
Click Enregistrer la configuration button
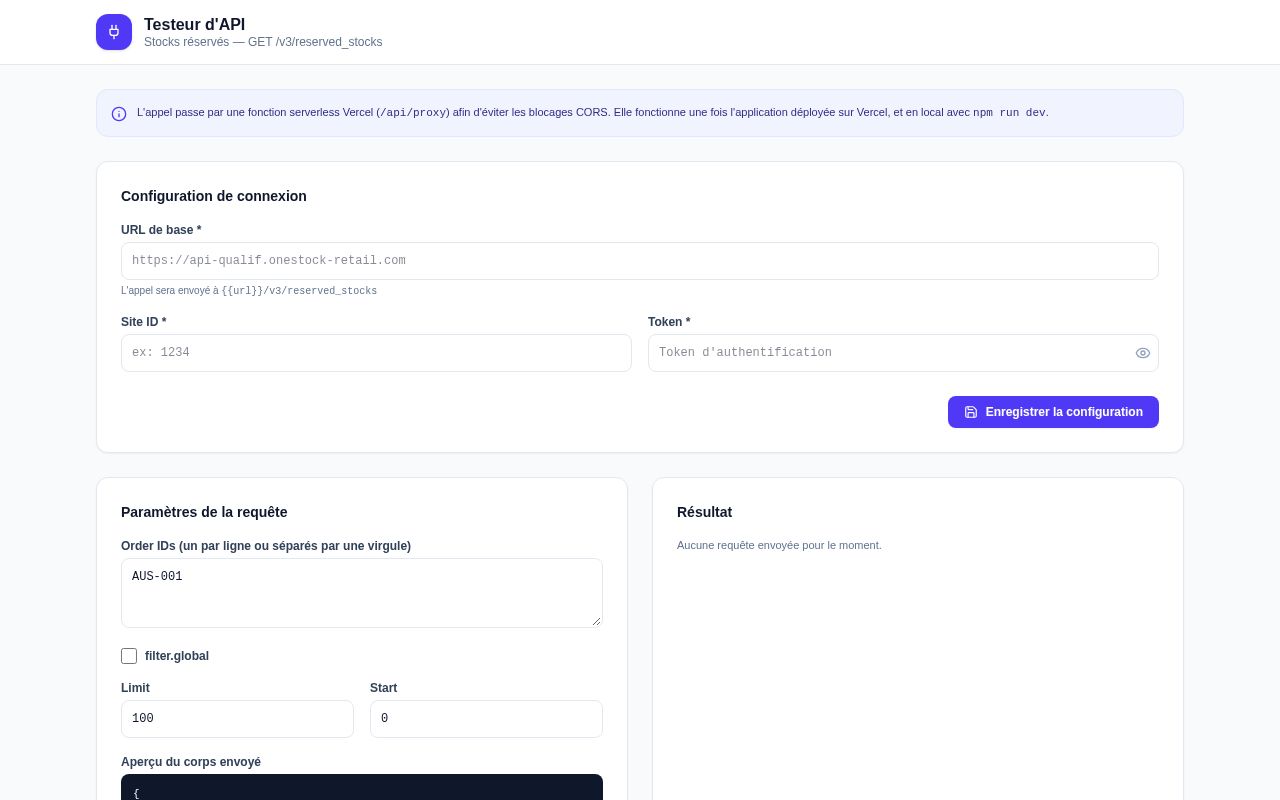(1053, 412)
